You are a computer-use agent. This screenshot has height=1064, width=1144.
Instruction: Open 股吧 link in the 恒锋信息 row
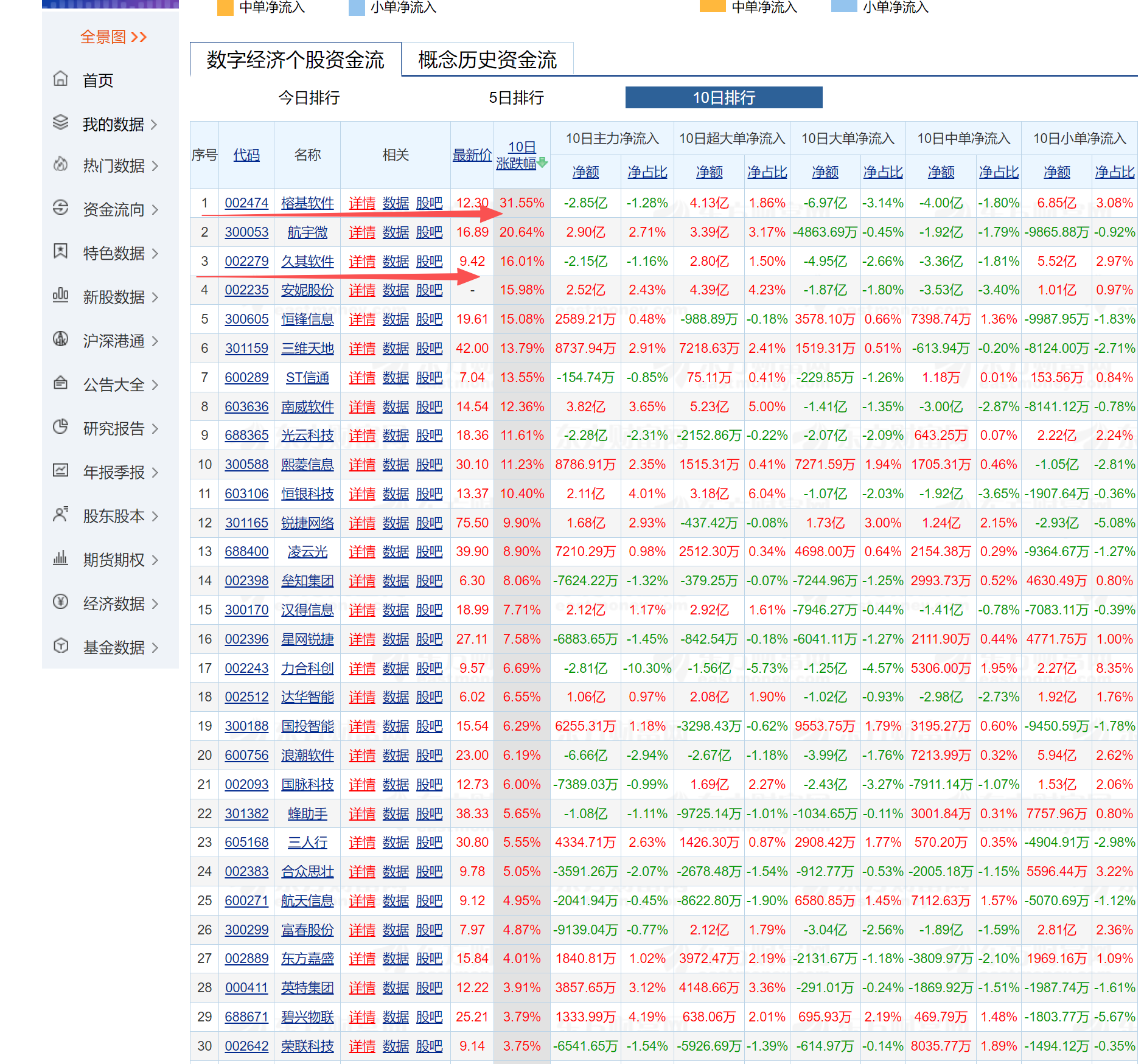pyautogui.click(x=429, y=319)
